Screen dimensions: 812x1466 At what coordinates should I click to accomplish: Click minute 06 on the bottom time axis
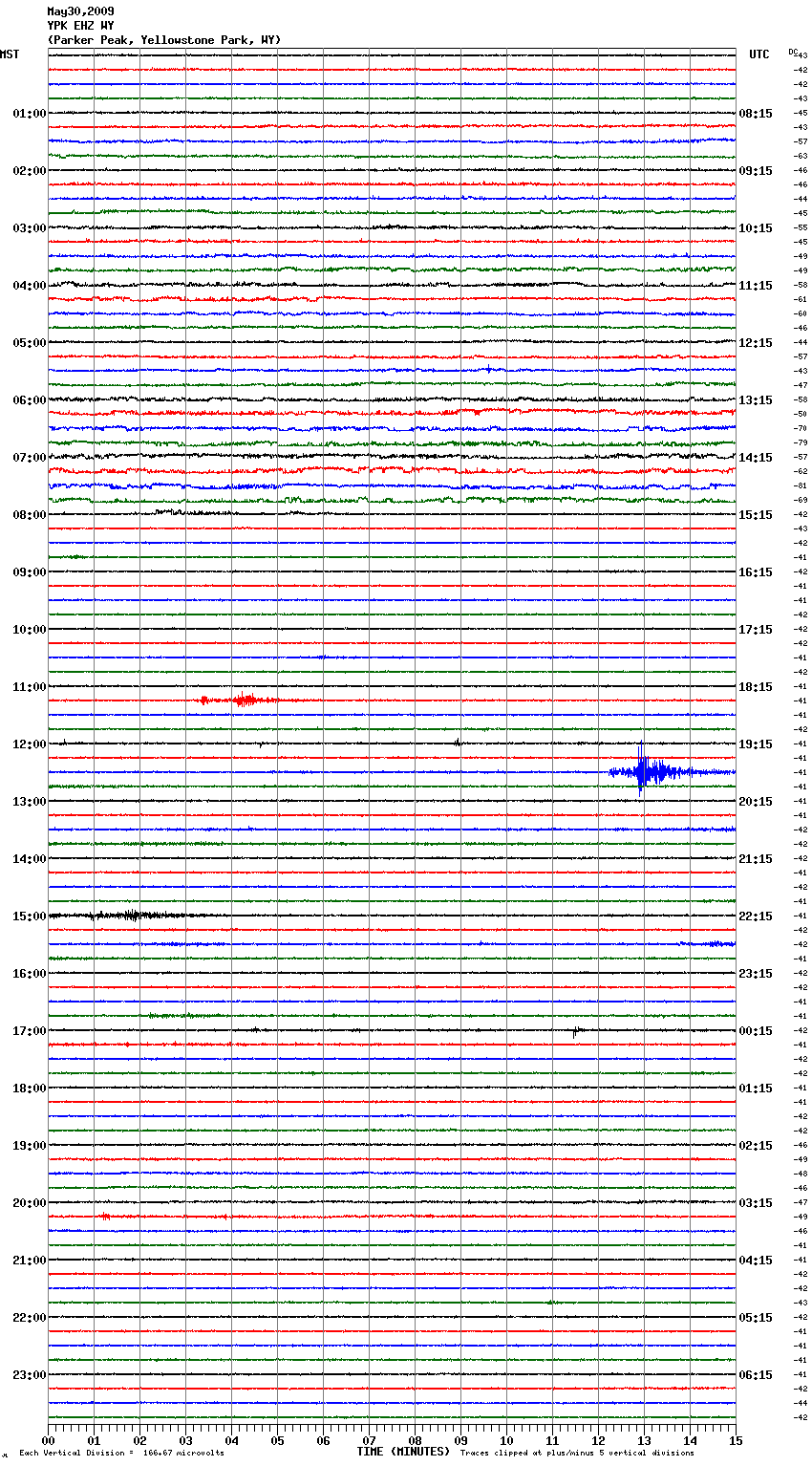[323, 1440]
